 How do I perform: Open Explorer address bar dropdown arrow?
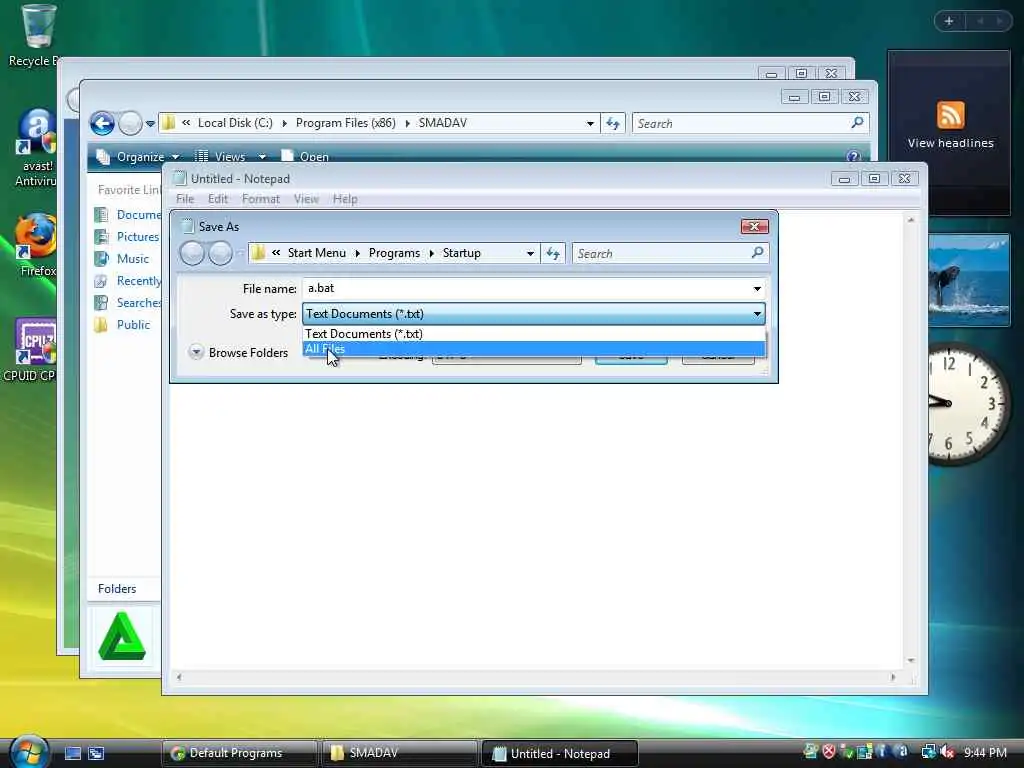(x=590, y=123)
